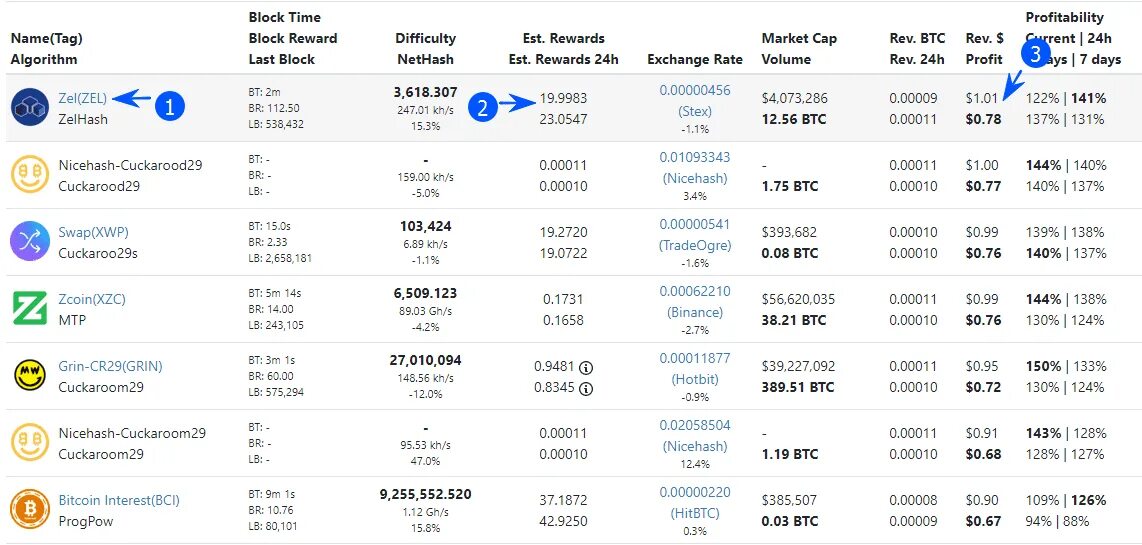1142x545 pixels.
Task: Click the Zel coin logo icon
Action: [30, 108]
